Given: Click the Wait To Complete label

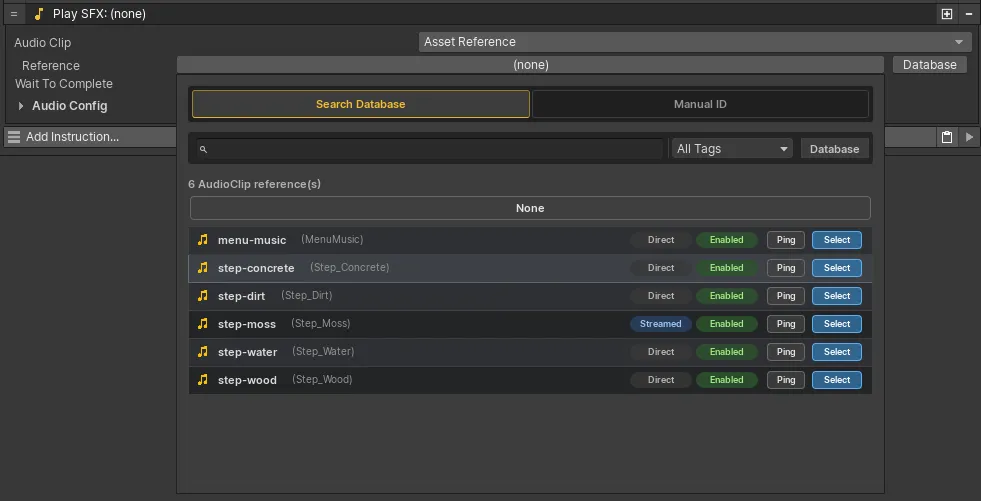Looking at the screenshot, I should (64, 84).
